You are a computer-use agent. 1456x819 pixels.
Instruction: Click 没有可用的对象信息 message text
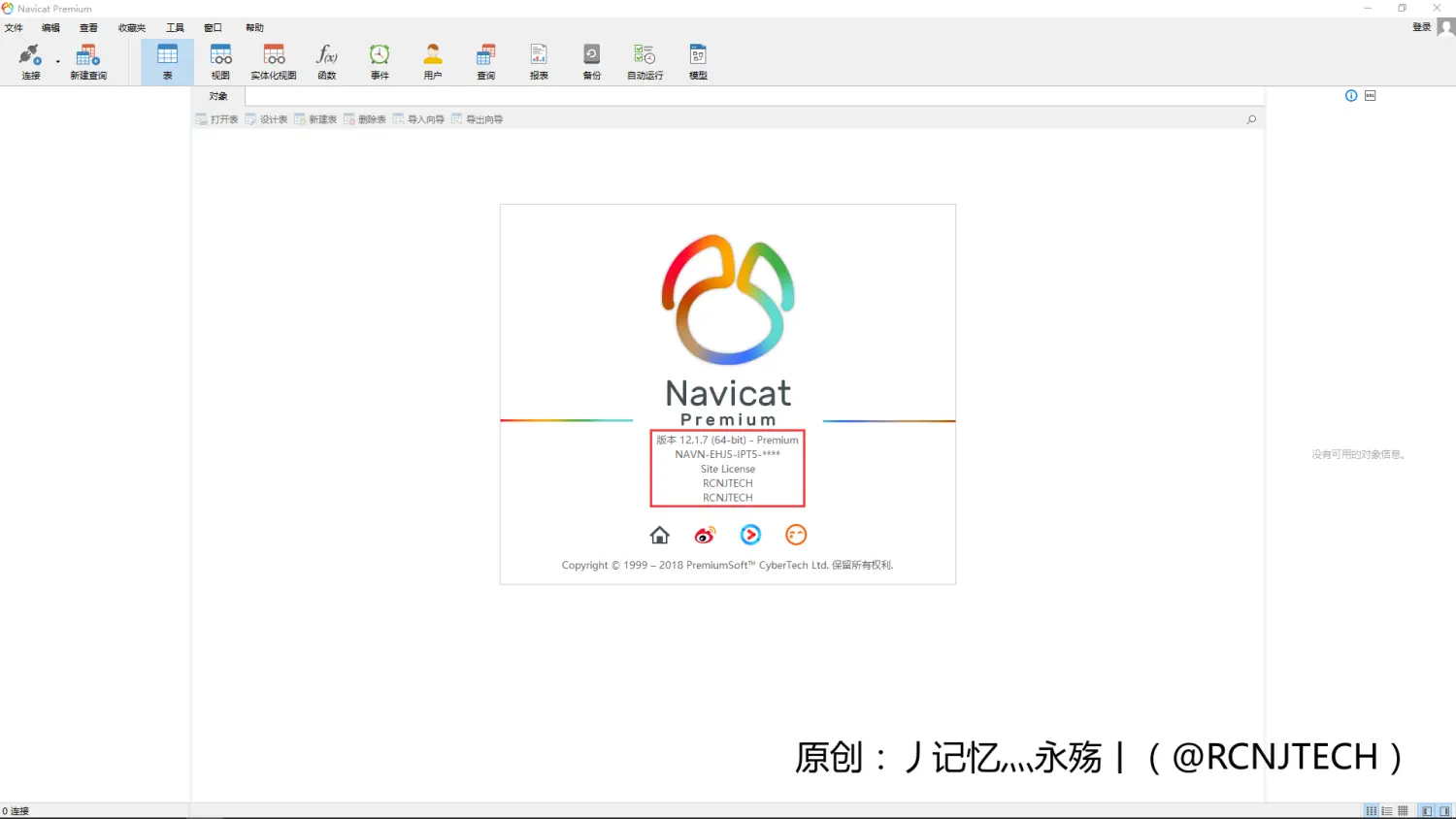click(x=1359, y=454)
